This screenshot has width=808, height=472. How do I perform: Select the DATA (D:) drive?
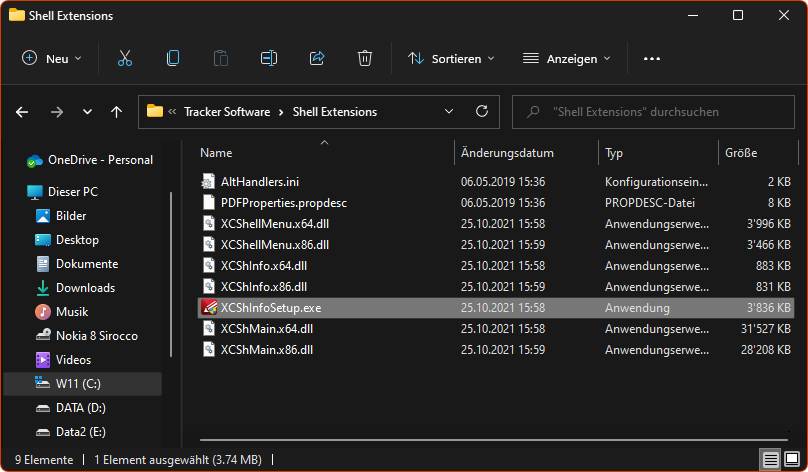[71, 408]
